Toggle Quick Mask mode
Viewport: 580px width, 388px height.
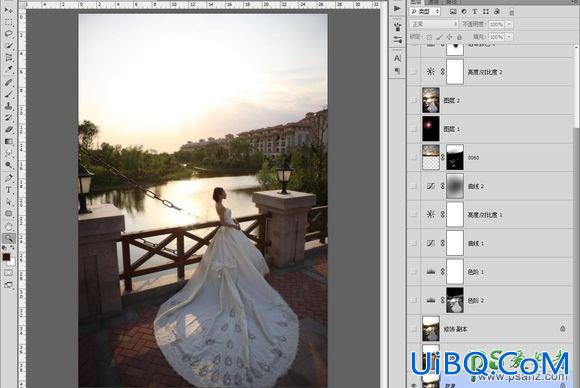[x=8, y=273]
